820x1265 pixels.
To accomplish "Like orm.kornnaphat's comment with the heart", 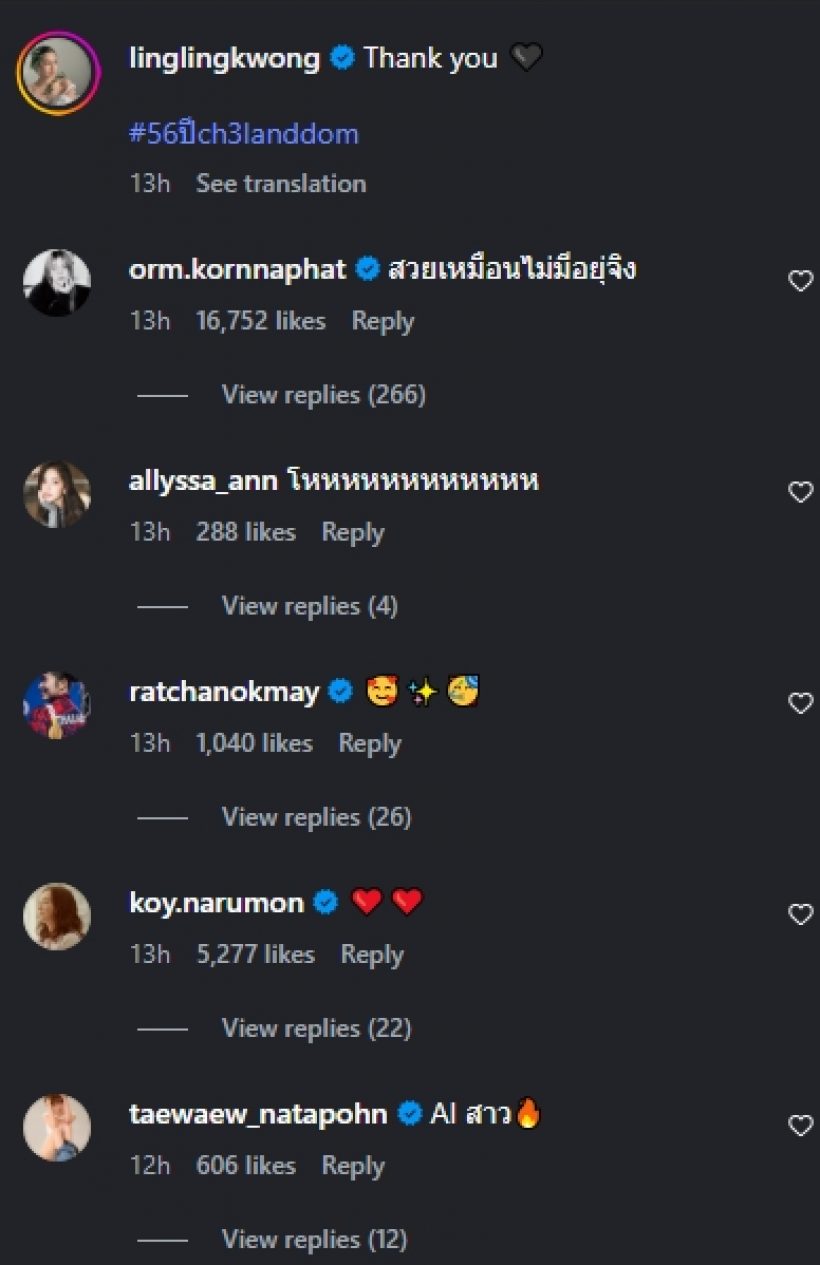I will 800,282.
